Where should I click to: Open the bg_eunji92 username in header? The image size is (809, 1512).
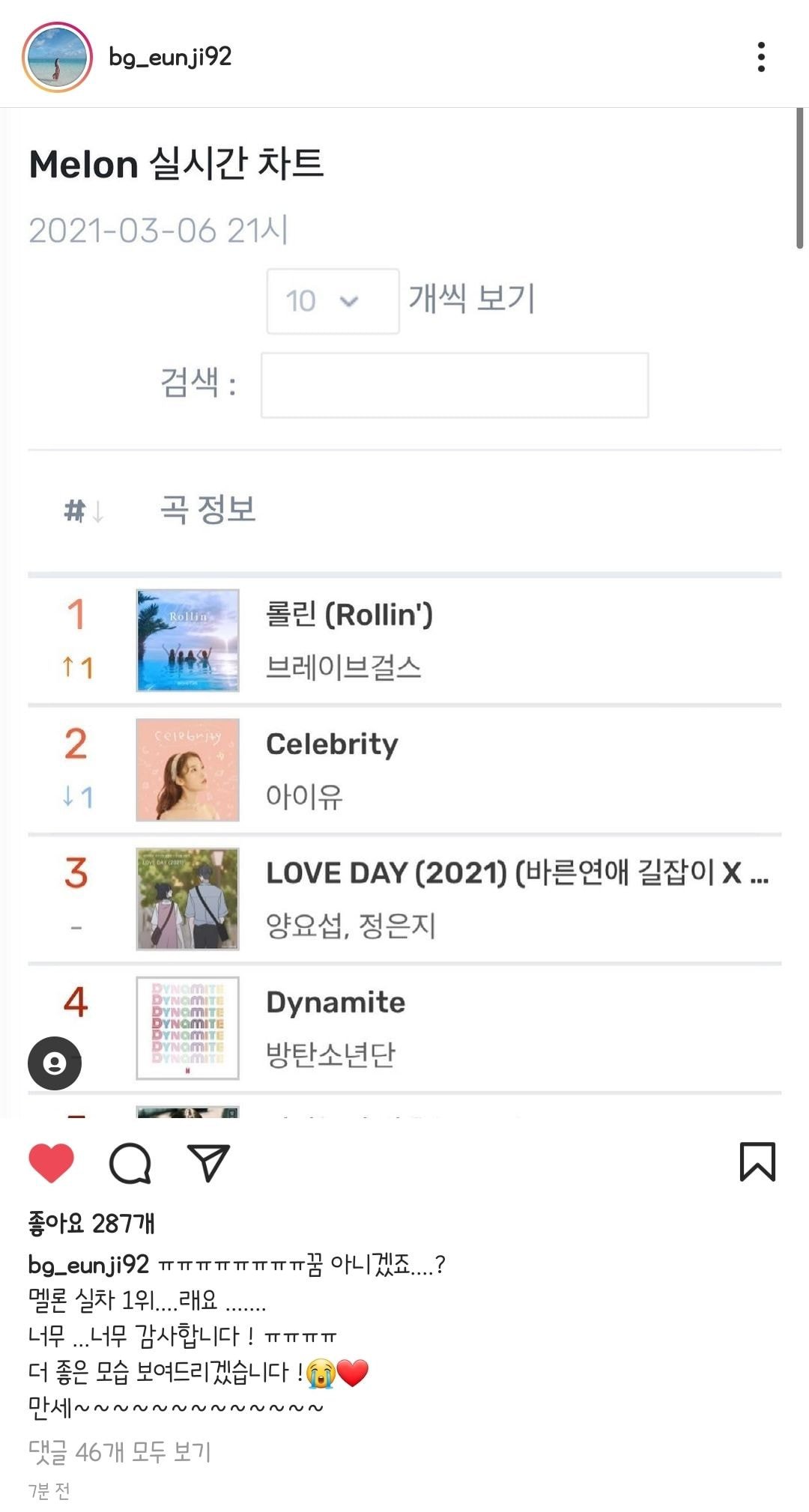[x=170, y=57]
